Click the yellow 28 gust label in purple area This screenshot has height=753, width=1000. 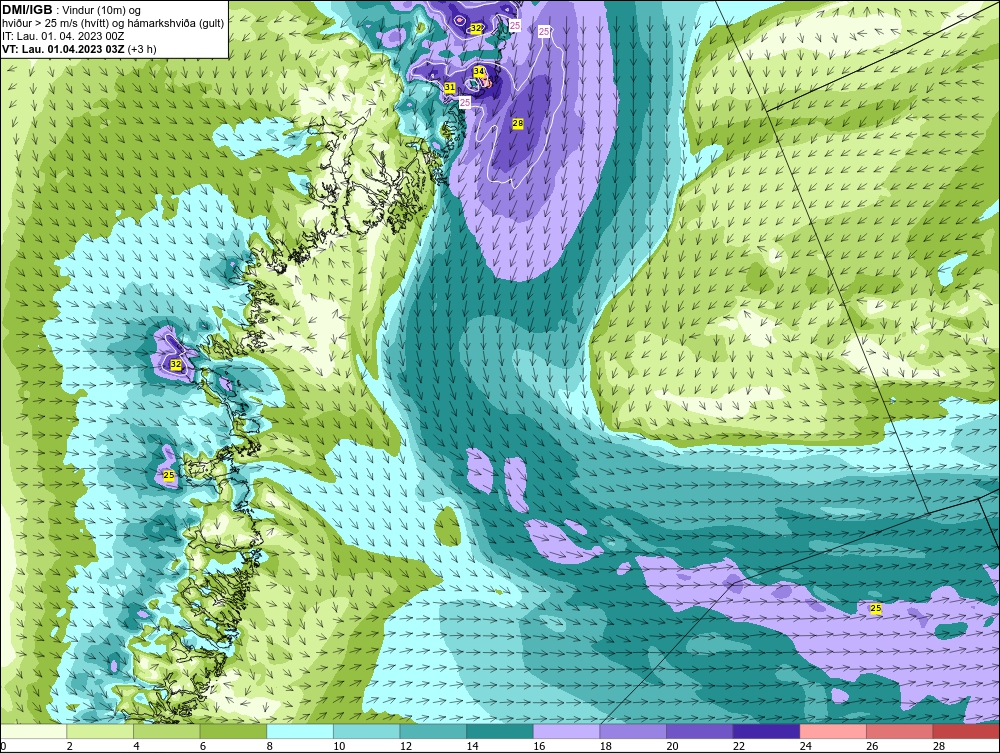click(x=518, y=123)
